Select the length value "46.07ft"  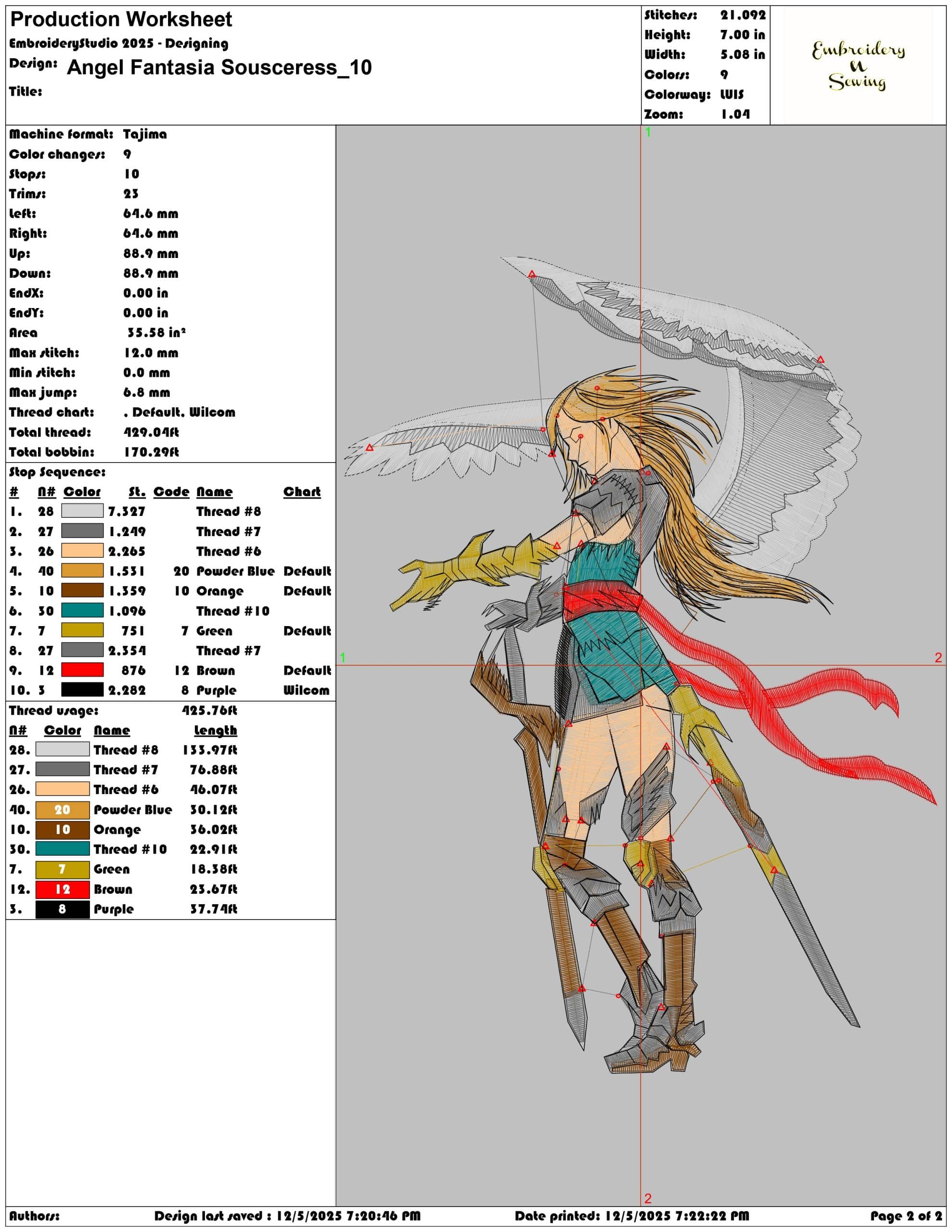coord(214,790)
